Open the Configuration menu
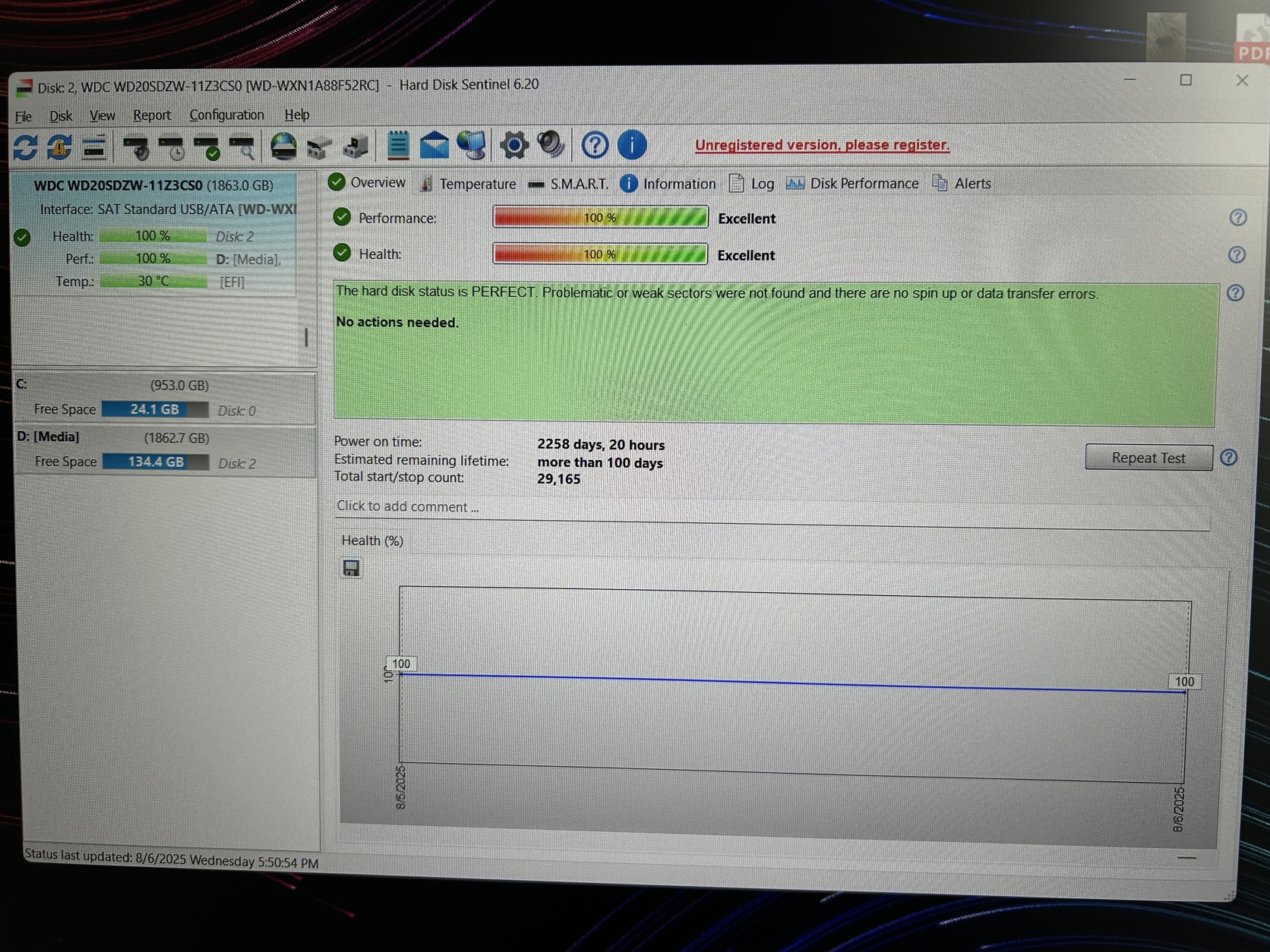The width and height of the screenshot is (1270, 952). (227, 115)
